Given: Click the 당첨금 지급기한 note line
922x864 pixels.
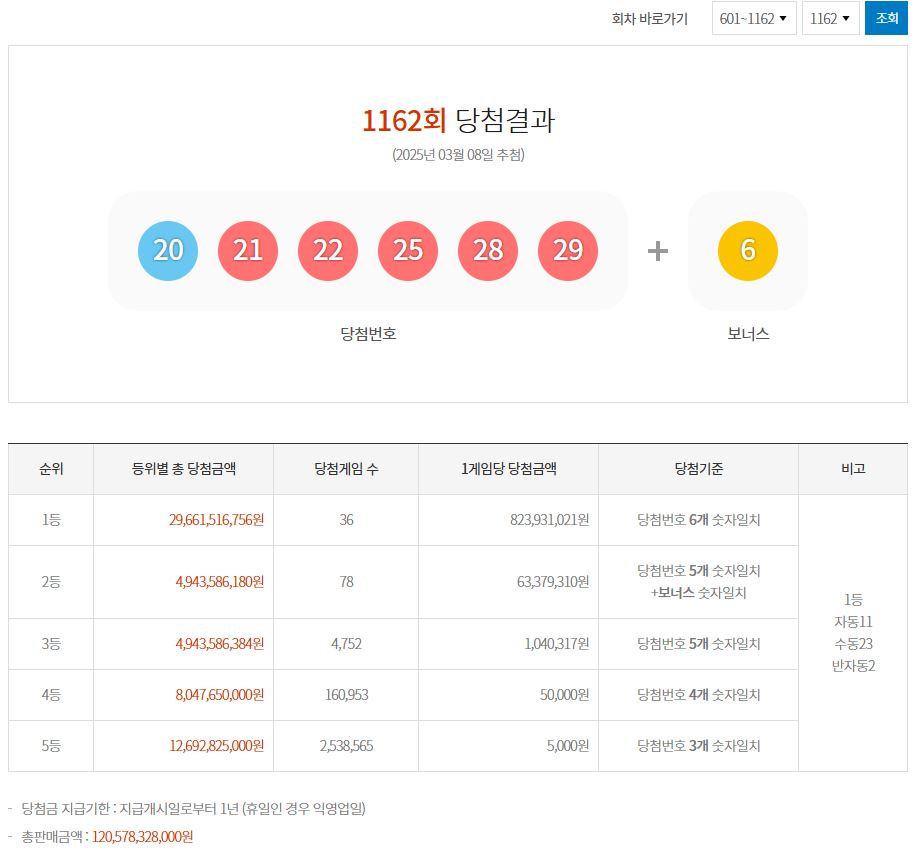Looking at the screenshot, I should coord(193,809).
